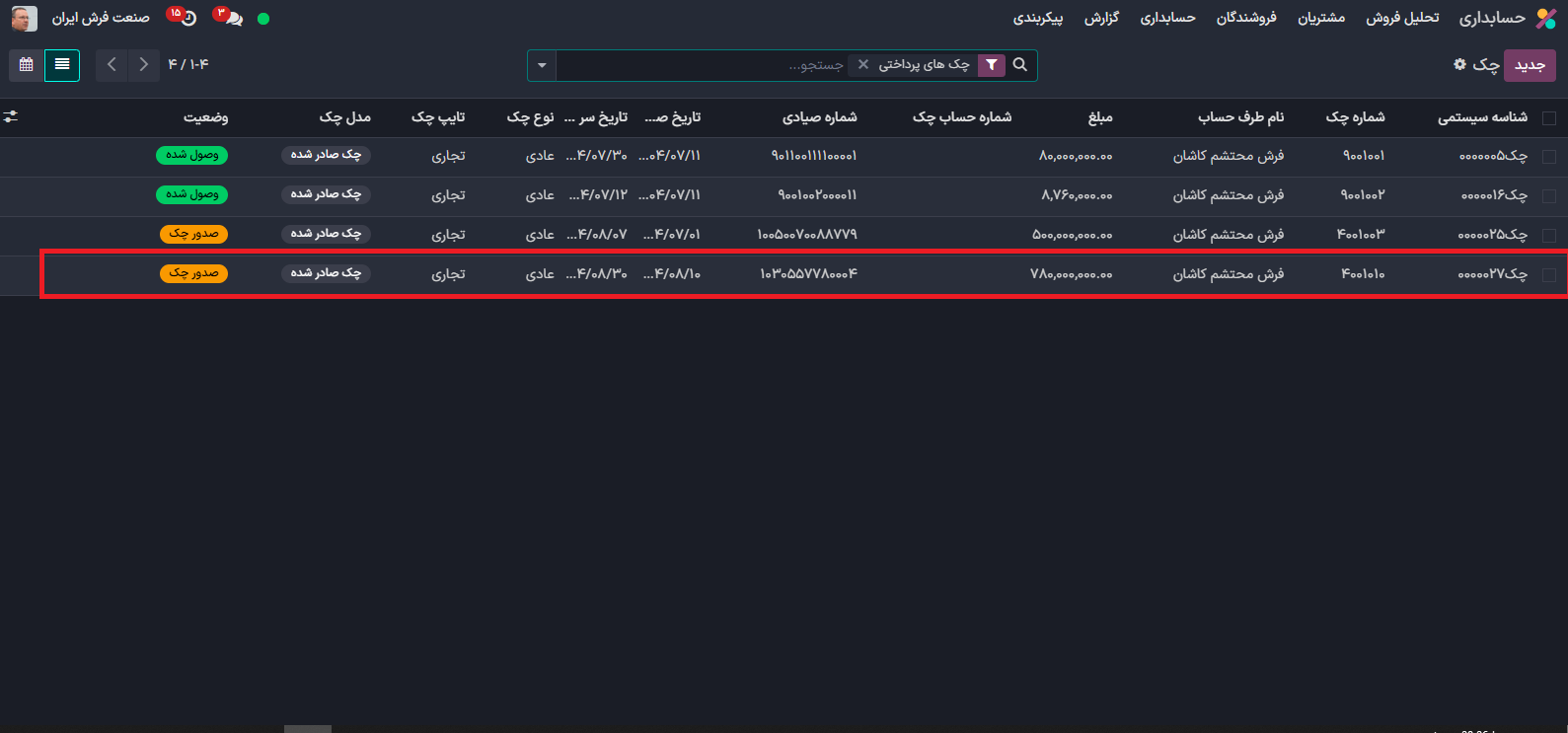This screenshot has height=733, width=1568.
Task: Click the user avatar picture
Action: 24,19
